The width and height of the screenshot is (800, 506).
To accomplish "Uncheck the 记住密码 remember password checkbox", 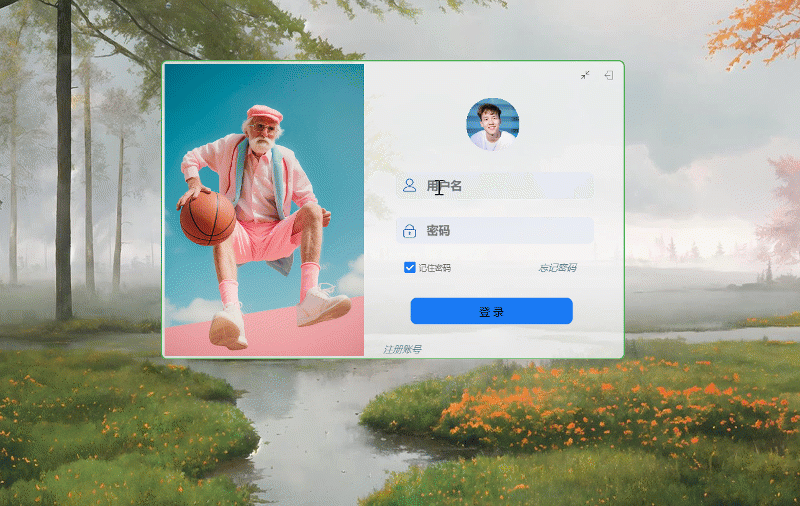I will pos(409,267).
